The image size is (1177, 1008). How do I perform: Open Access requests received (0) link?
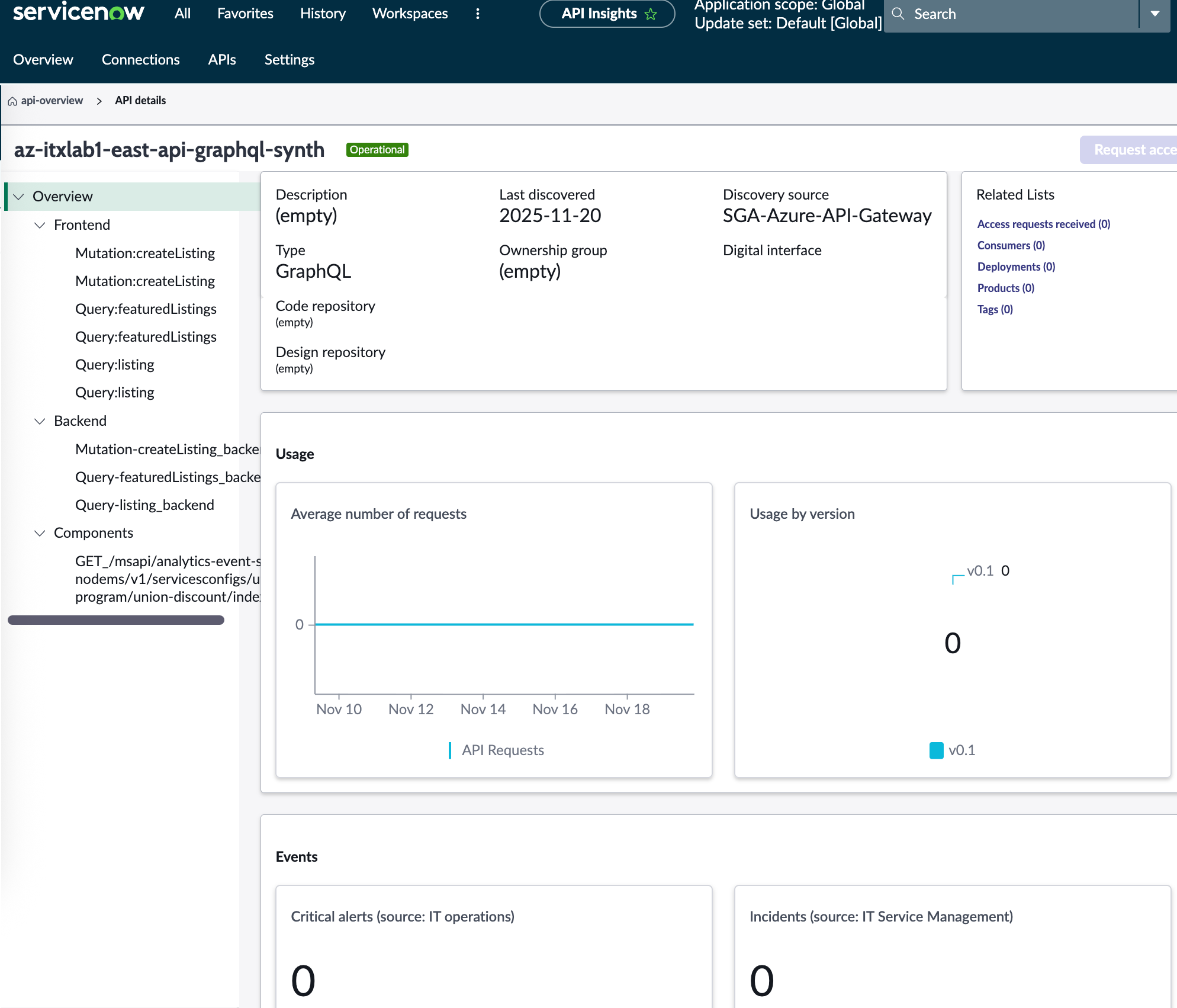coord(1044,224)
